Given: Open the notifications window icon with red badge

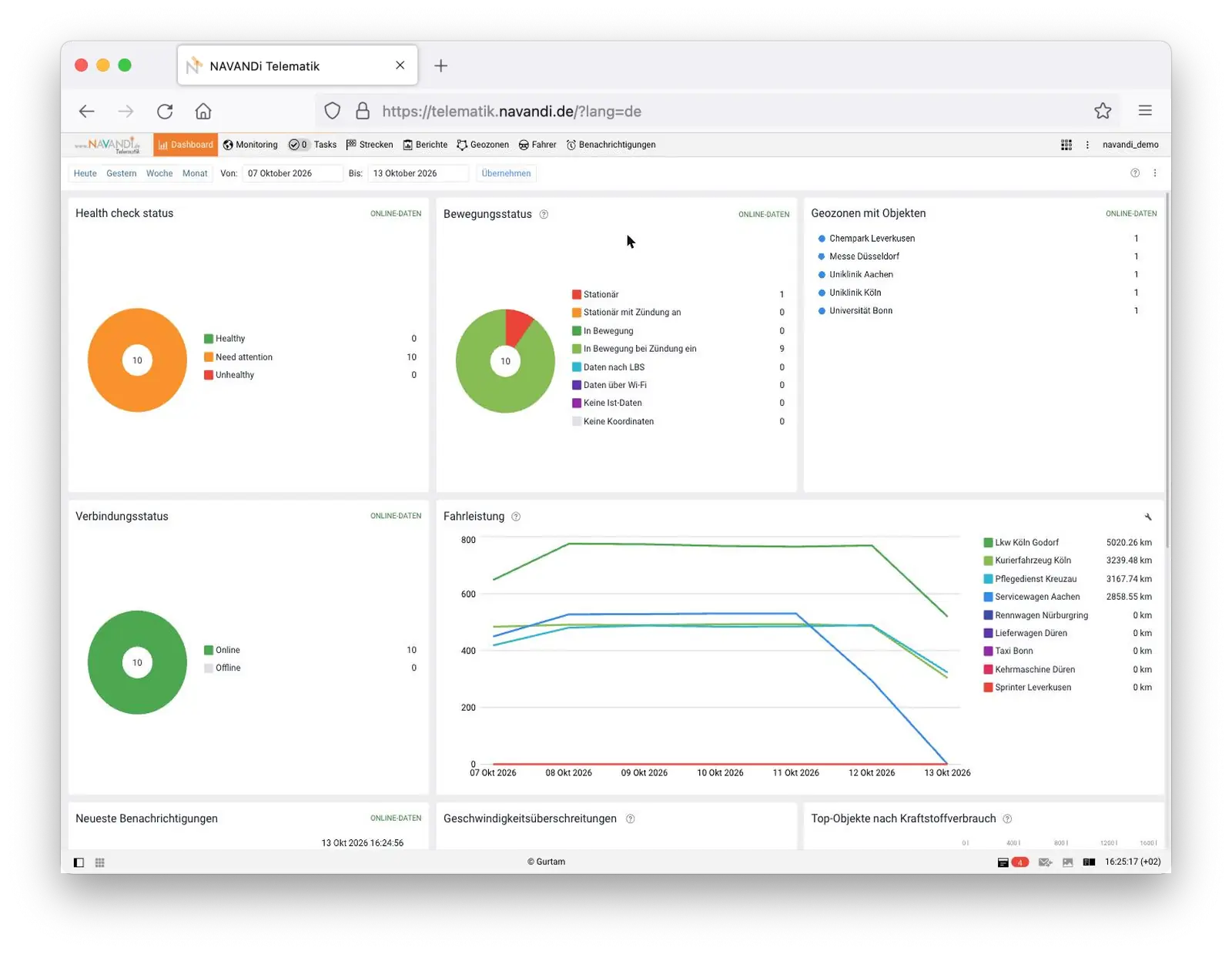Looking at the screenshot, I should (1013, 862).
